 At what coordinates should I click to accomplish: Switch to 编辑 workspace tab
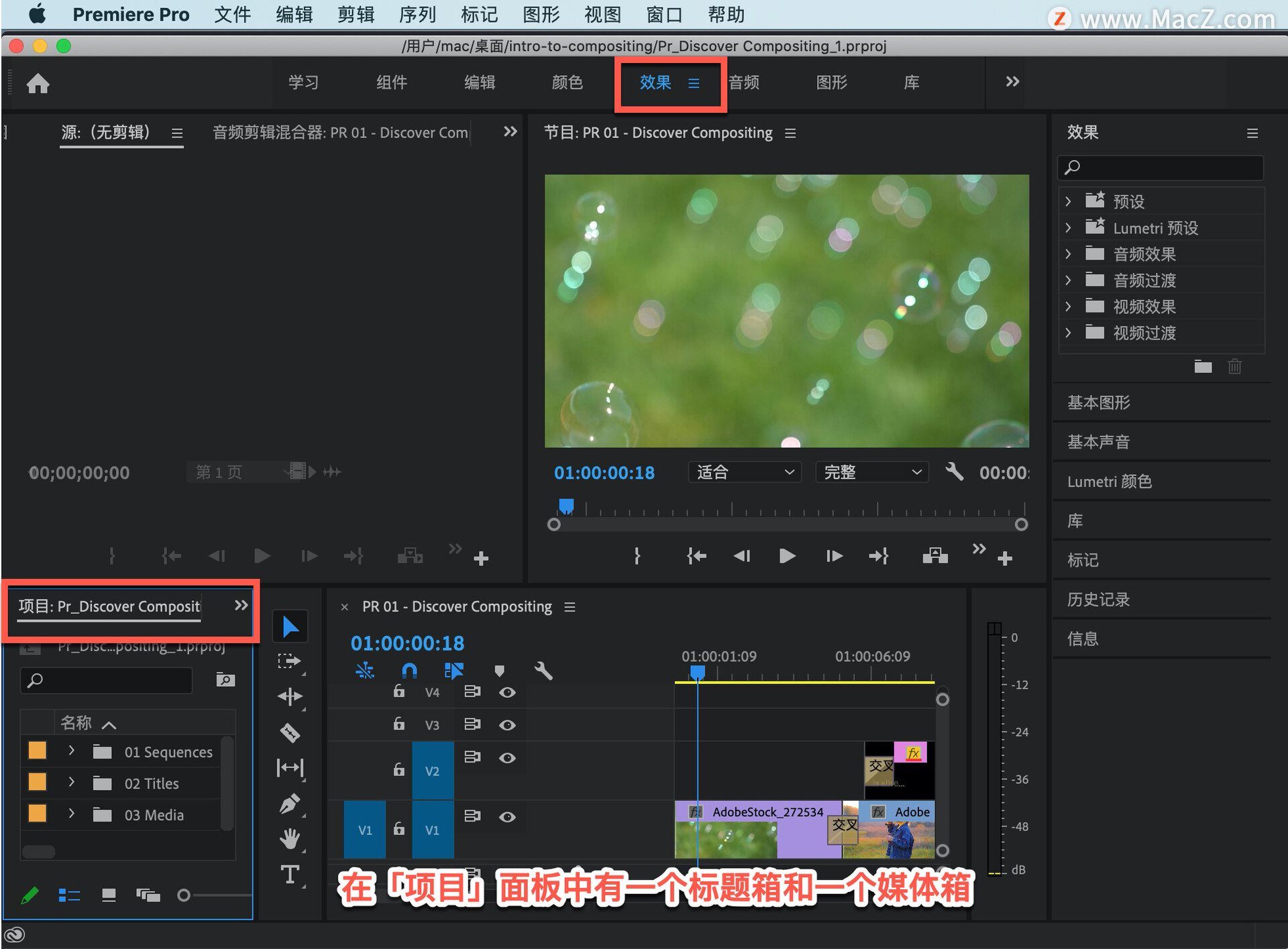click(x=480, y=82)
